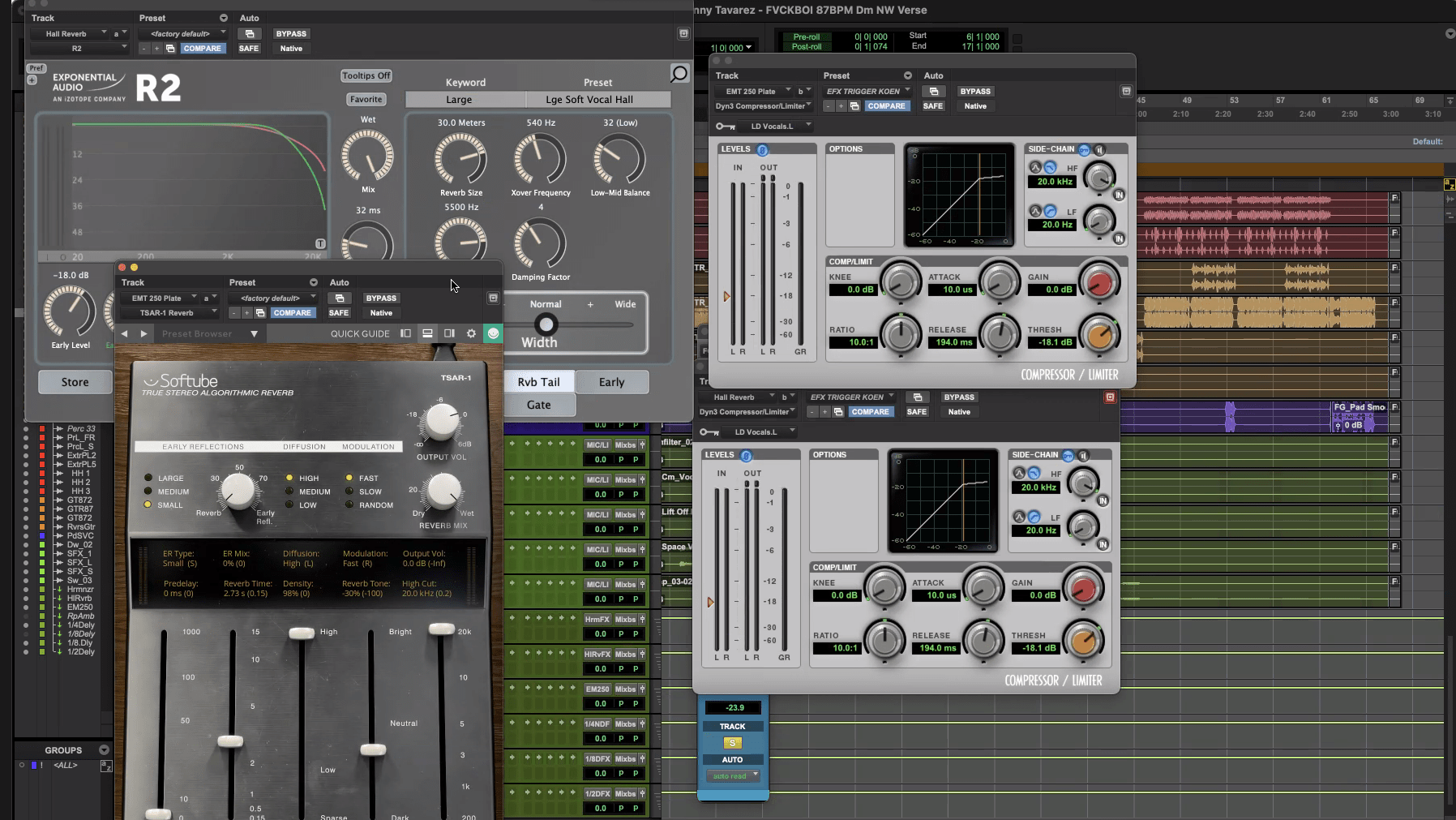Click the R2 preset search magnifier icon
The height and width of the screenshot is (820, 1456).
679,75
